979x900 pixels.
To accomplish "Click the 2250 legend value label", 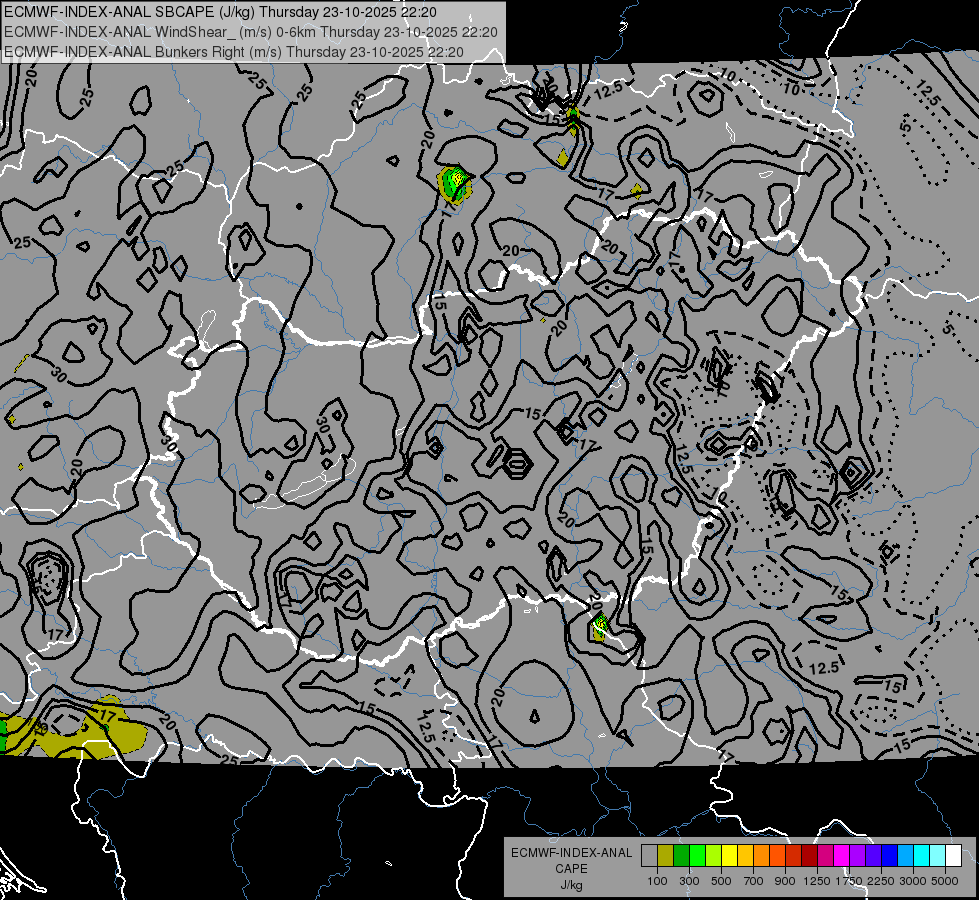I will (x=881, y=881).
